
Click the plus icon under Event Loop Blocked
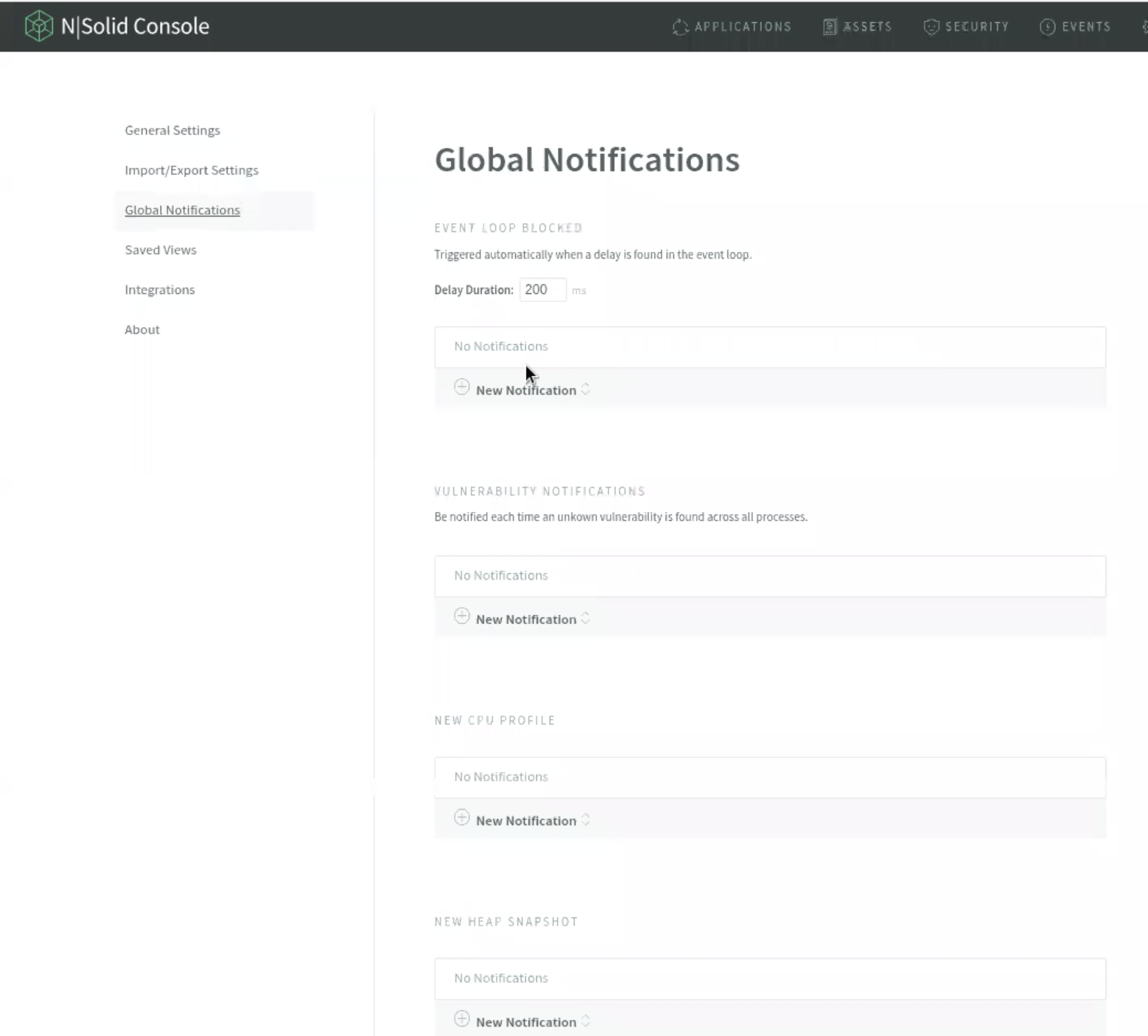tap(462, 387)
